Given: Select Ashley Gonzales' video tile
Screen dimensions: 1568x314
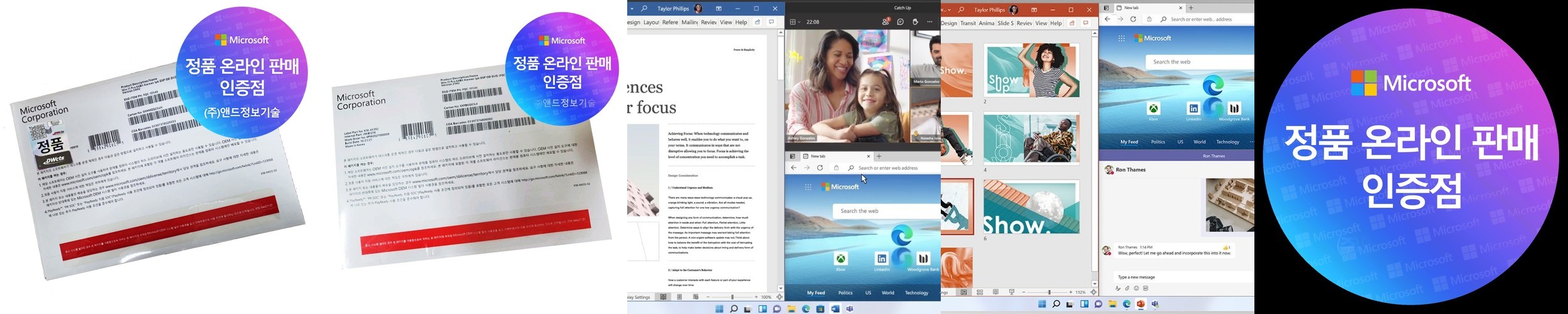Looking at the screenshot, I should [847, 86].
